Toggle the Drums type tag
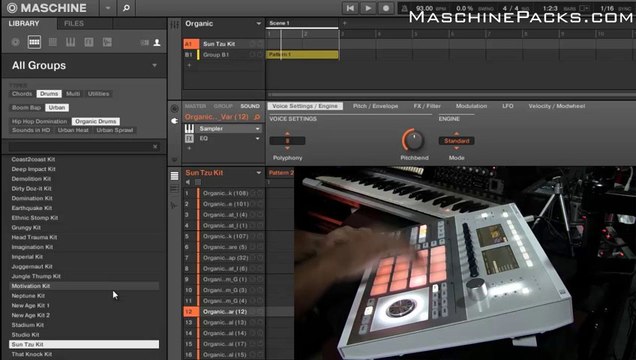This screenshot has width=636, height=360. tap(49, 94)
